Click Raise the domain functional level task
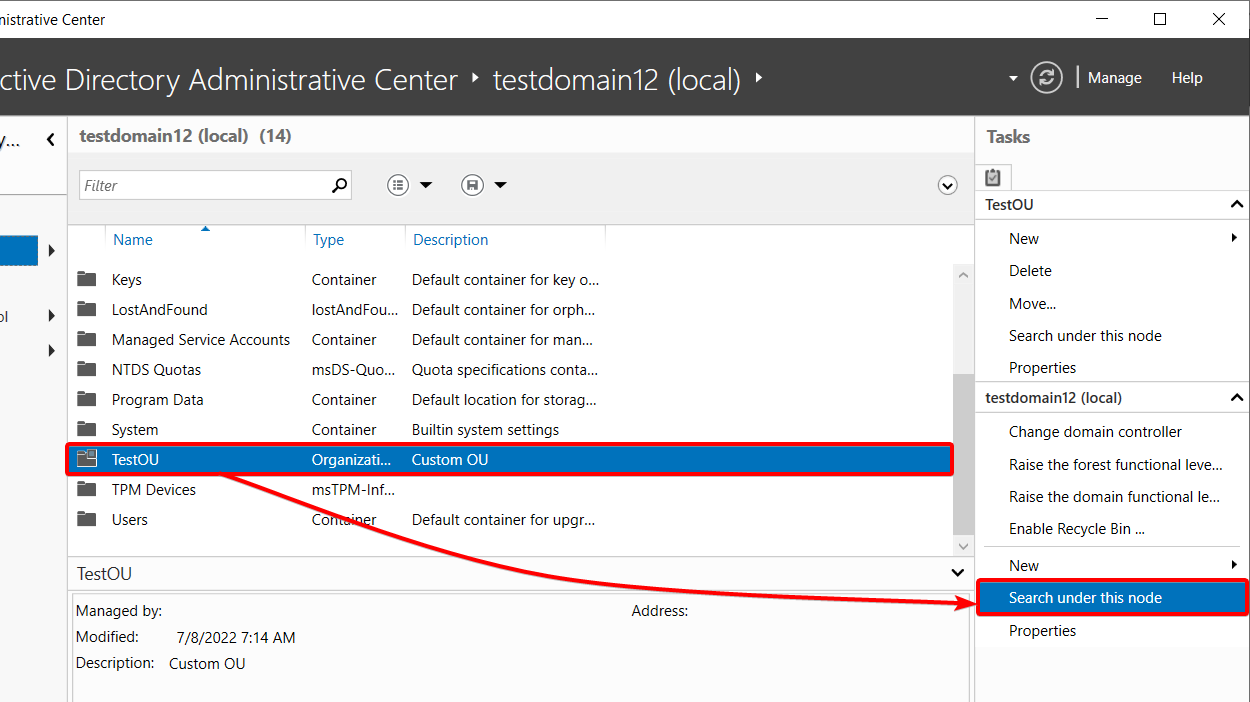The width and height of the screenshot is (1250, 702). pos(1115,497)
